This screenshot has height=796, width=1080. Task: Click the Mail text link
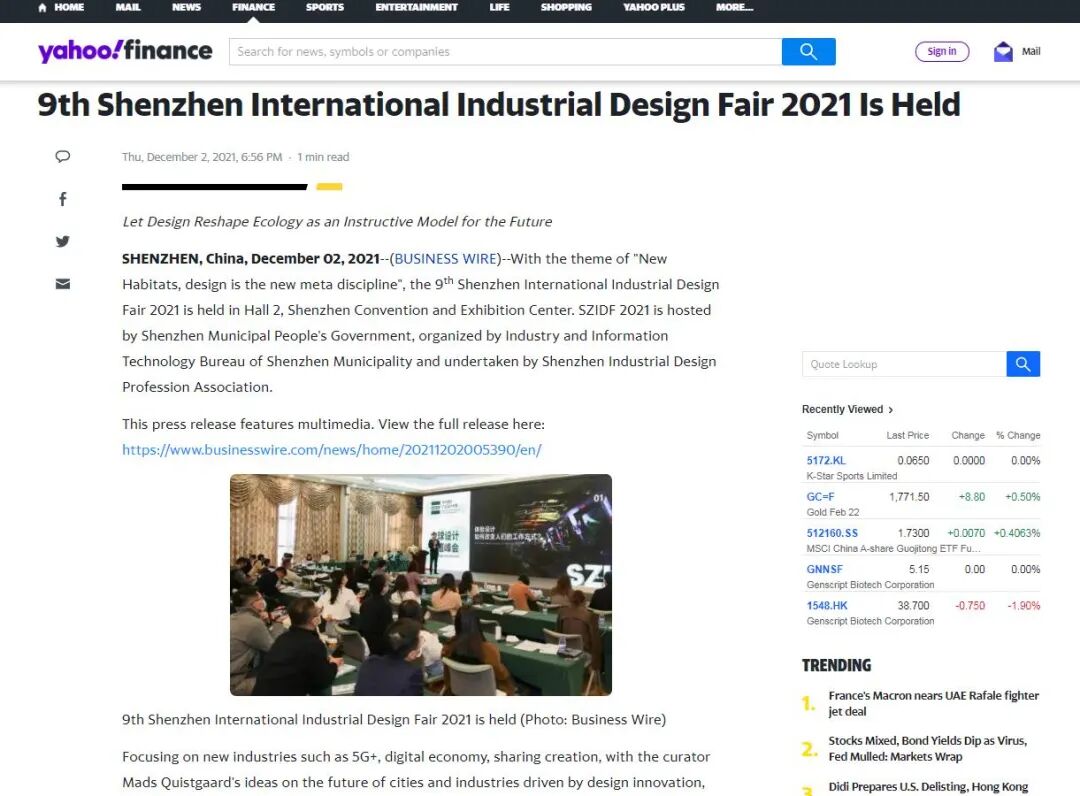click(1030, 52)
